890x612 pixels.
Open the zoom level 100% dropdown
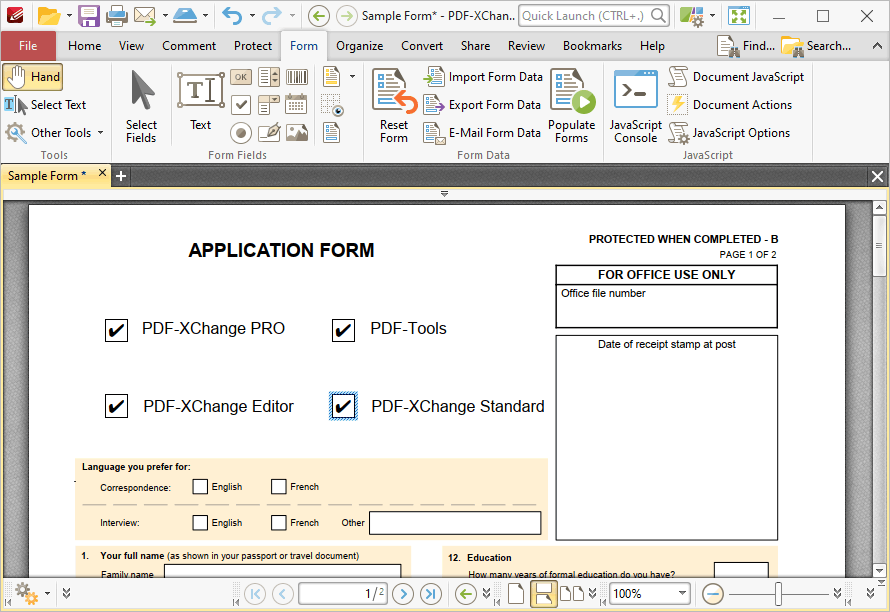point(682,594)
